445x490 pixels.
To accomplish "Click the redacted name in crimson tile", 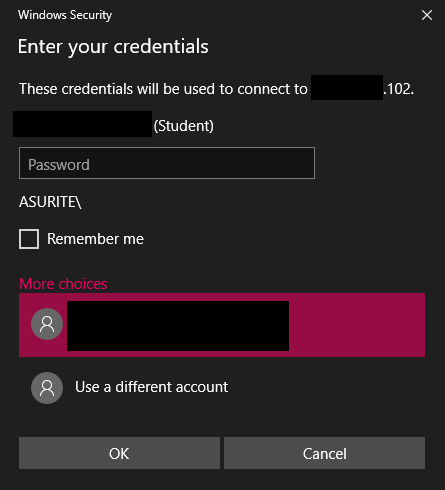I will coord(178,326).
